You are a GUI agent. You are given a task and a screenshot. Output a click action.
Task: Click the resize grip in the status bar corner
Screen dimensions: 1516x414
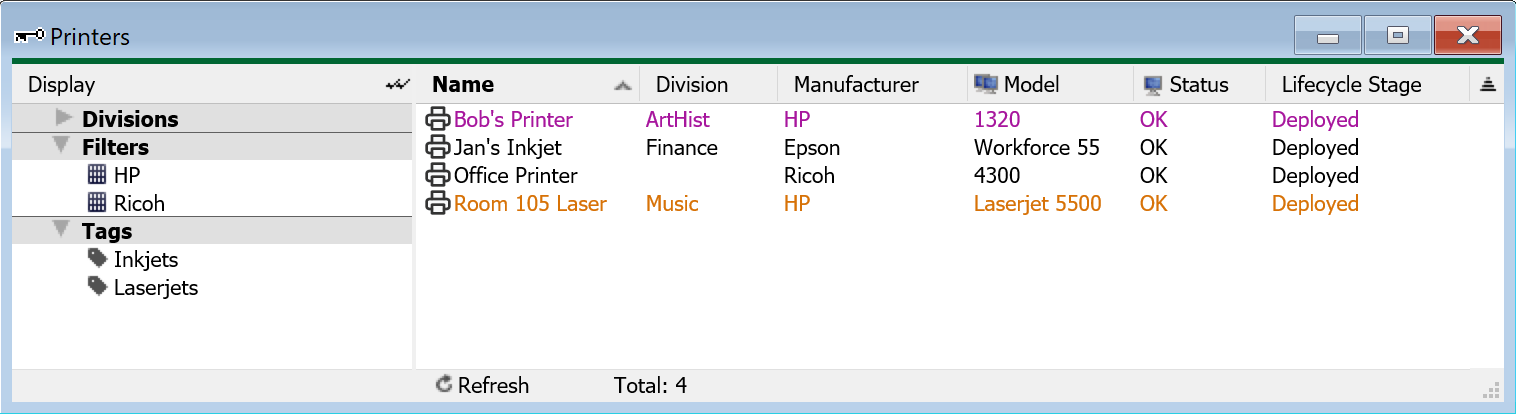coord(1490,390)
